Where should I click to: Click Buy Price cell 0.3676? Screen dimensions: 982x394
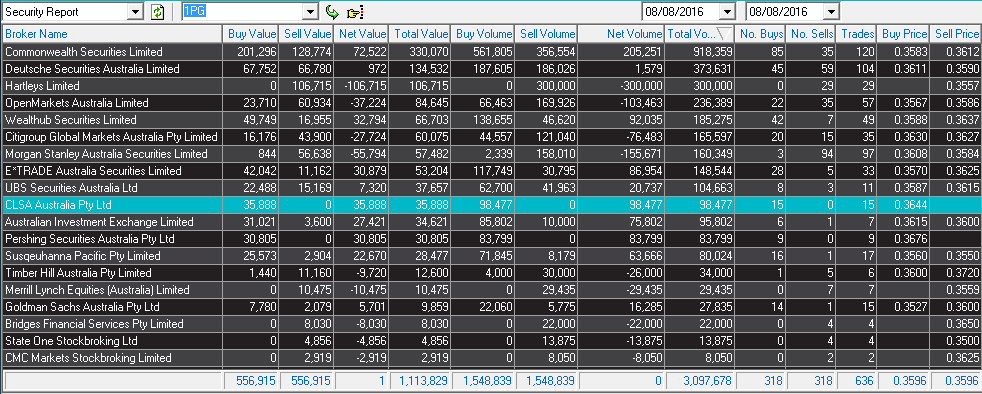pos(904,239)
